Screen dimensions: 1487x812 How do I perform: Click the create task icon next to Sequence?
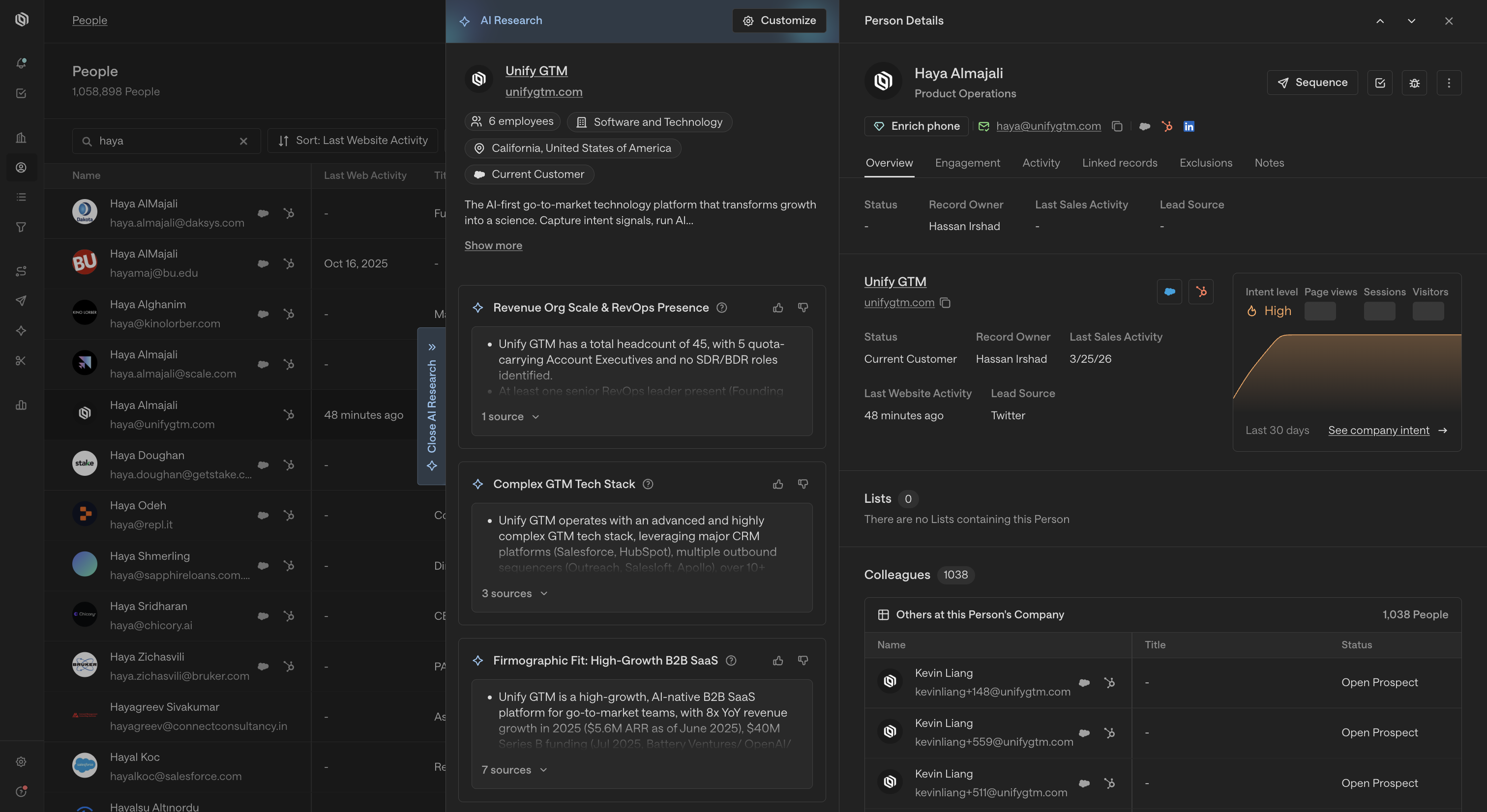coord(1380,83)
